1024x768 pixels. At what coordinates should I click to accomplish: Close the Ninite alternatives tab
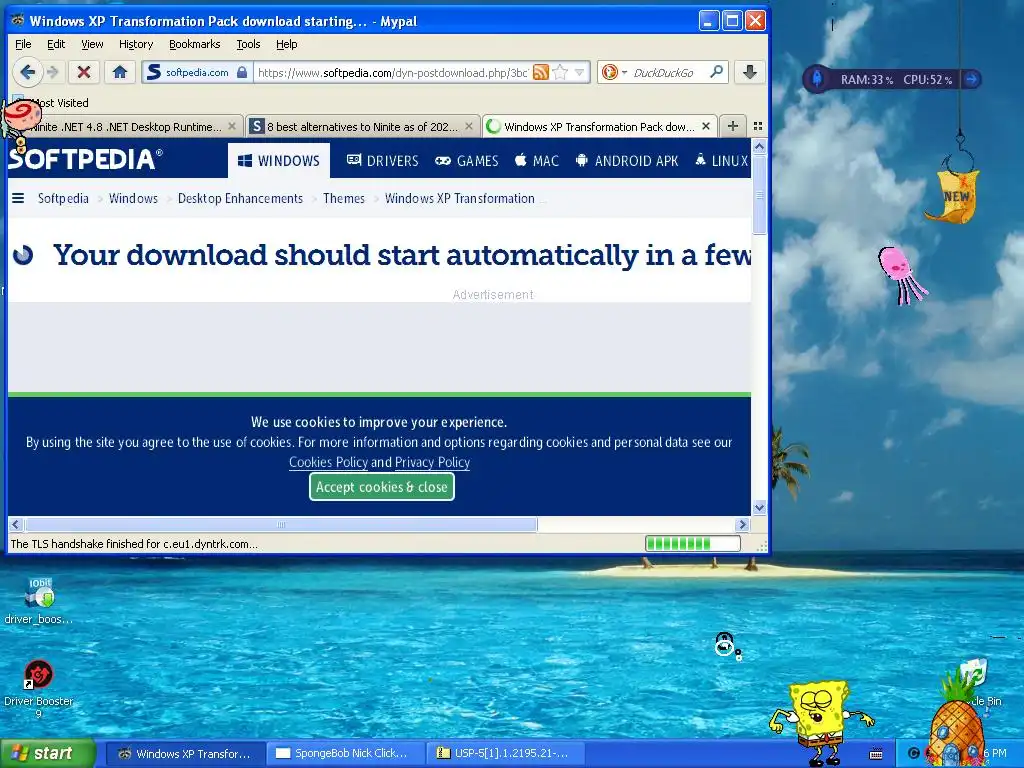[x=469, y=127]
